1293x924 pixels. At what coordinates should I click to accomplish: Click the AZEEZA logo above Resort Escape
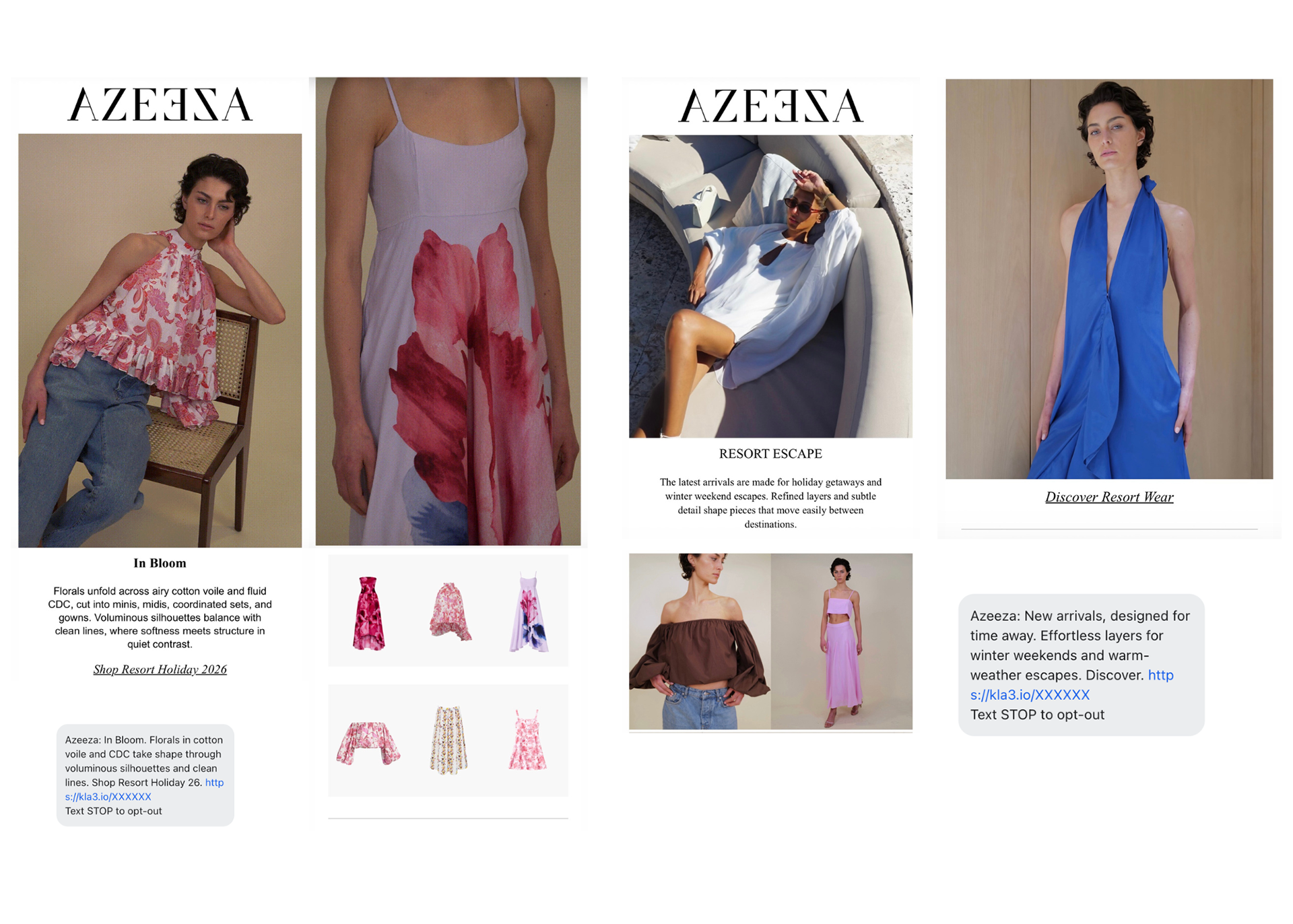770,106
